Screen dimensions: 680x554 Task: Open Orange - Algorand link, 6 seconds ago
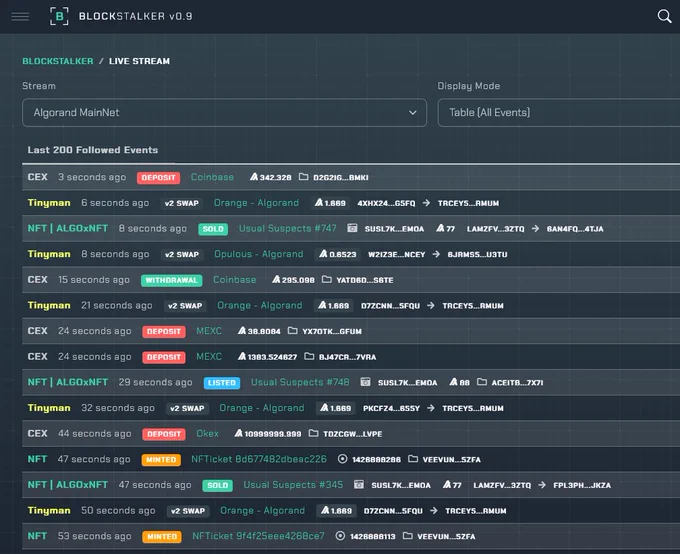(x=256, y=203)
